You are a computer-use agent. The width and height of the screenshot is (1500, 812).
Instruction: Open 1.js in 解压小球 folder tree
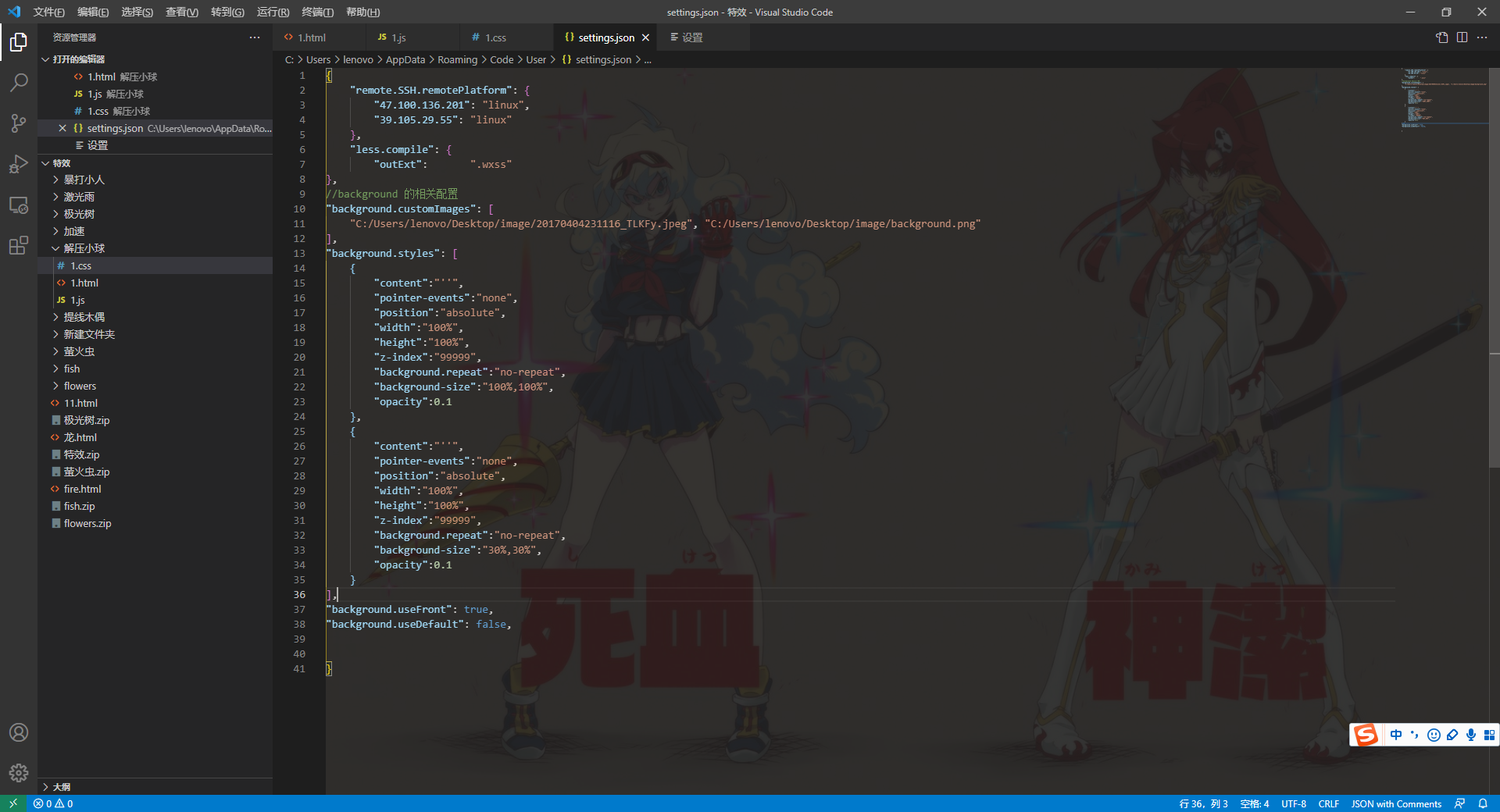[155, 300]
